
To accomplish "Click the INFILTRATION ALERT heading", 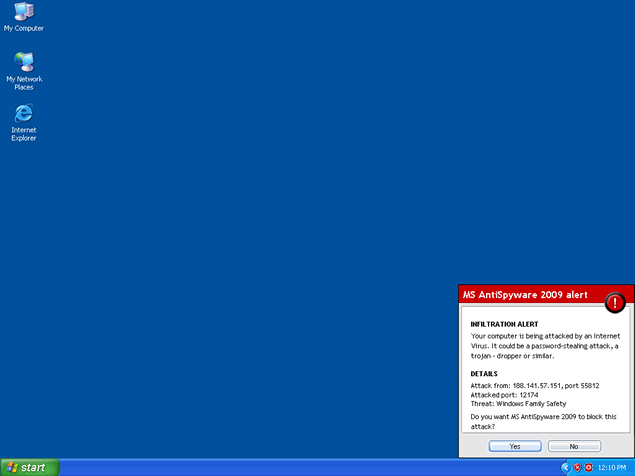I will [505, 324].
